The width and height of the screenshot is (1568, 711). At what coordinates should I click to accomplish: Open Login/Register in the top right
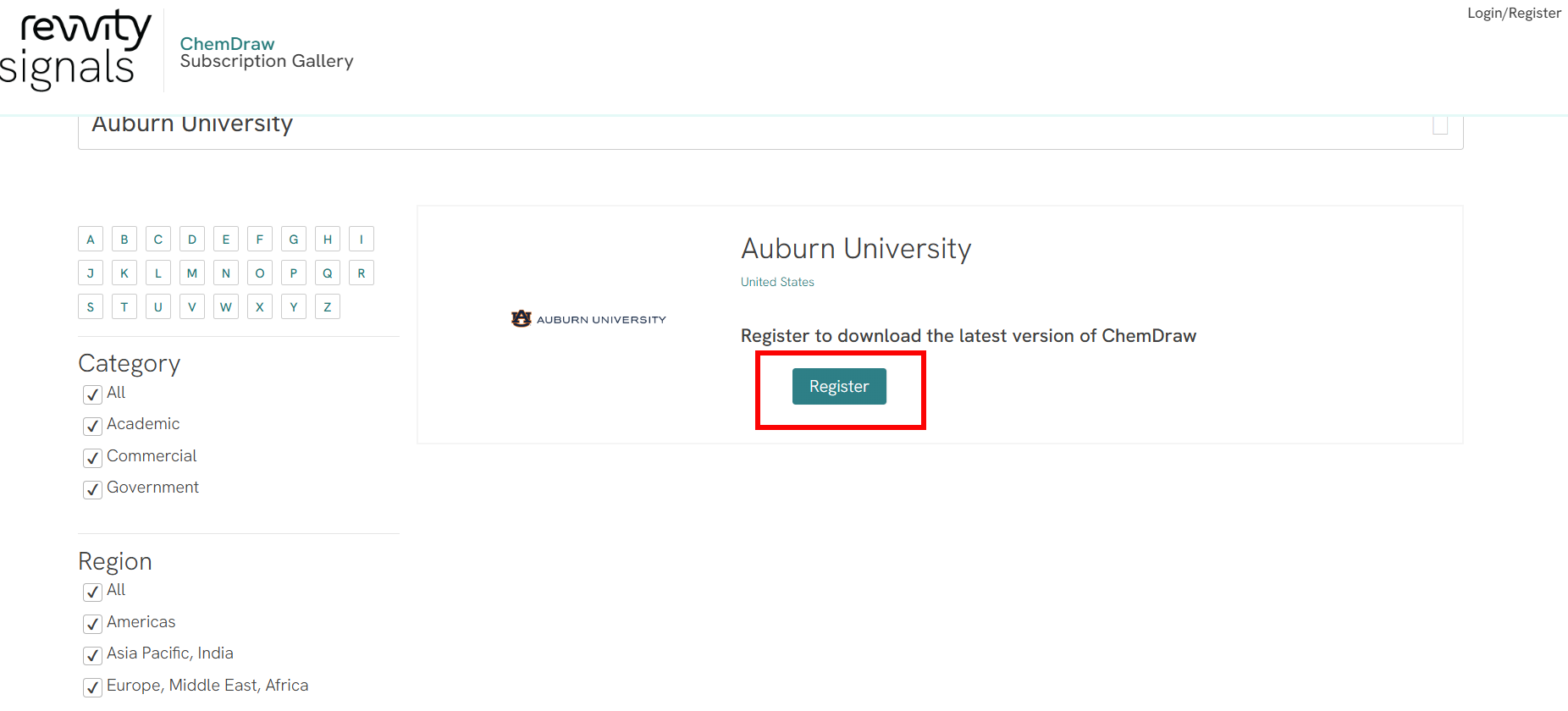pos(1515,13)
